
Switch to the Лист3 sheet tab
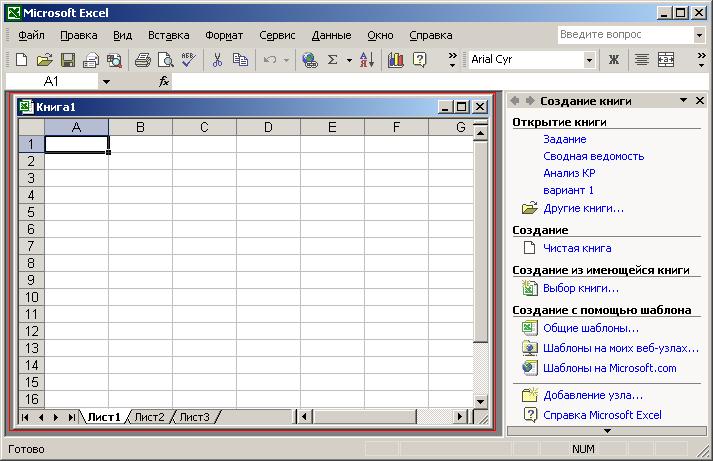click(194, 417)
